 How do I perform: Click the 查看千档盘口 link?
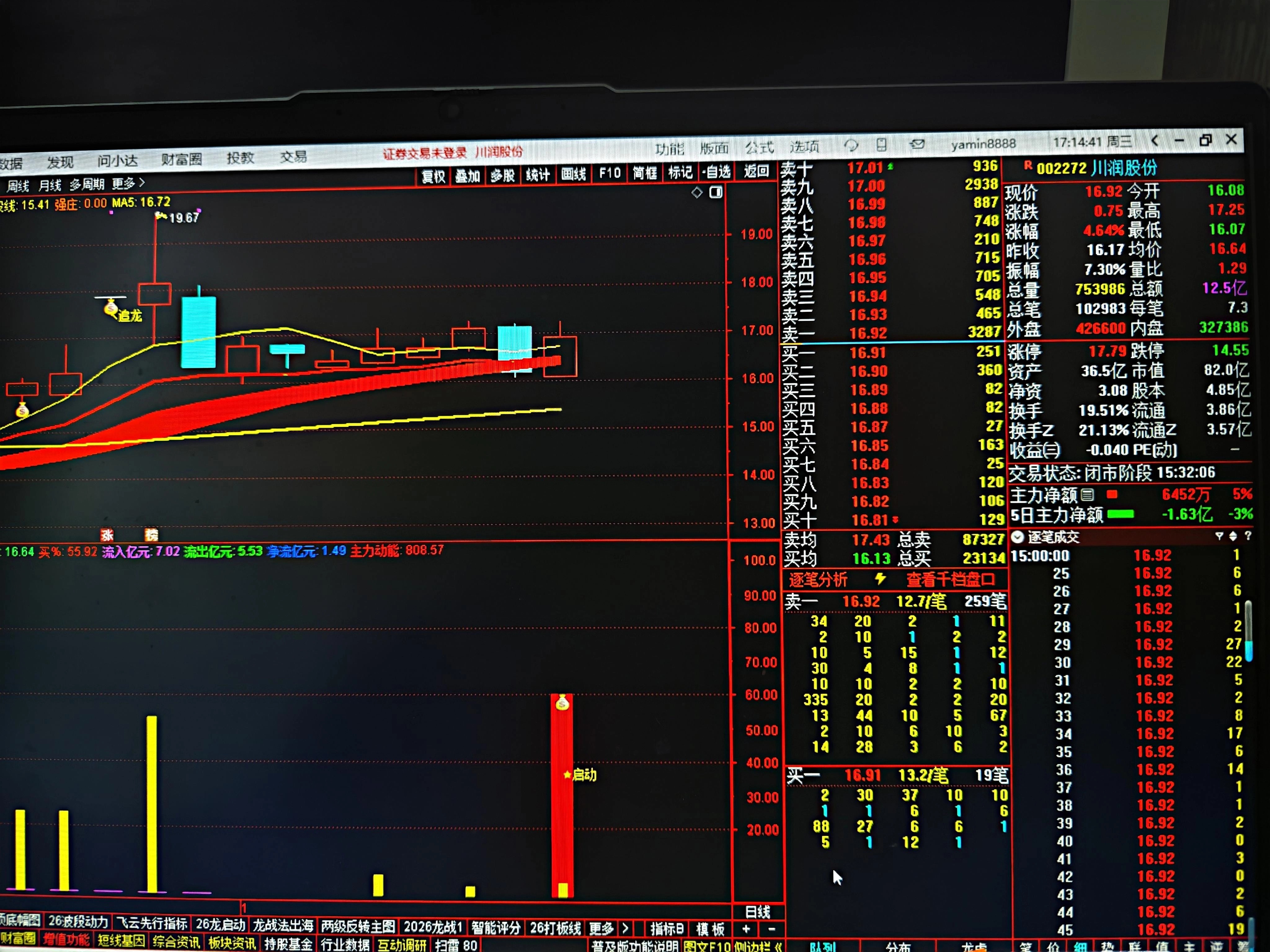(950, 580)
